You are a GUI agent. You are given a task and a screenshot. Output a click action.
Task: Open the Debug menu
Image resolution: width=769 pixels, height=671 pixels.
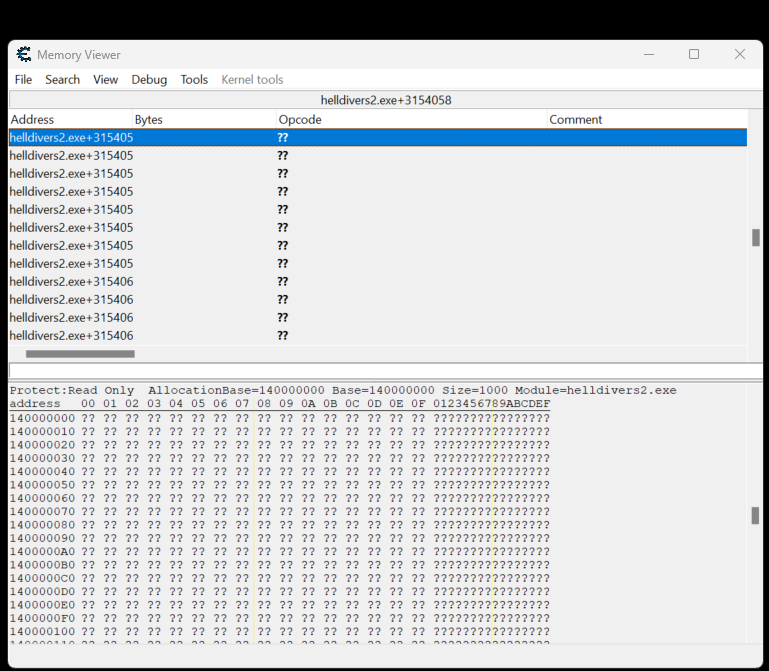149,79
